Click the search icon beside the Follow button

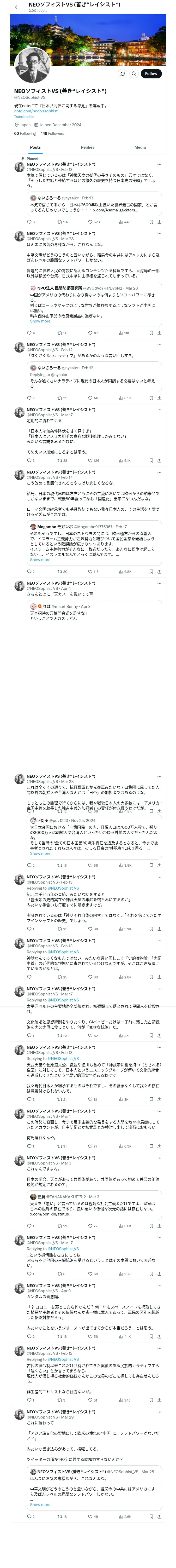tap(133, 74)
